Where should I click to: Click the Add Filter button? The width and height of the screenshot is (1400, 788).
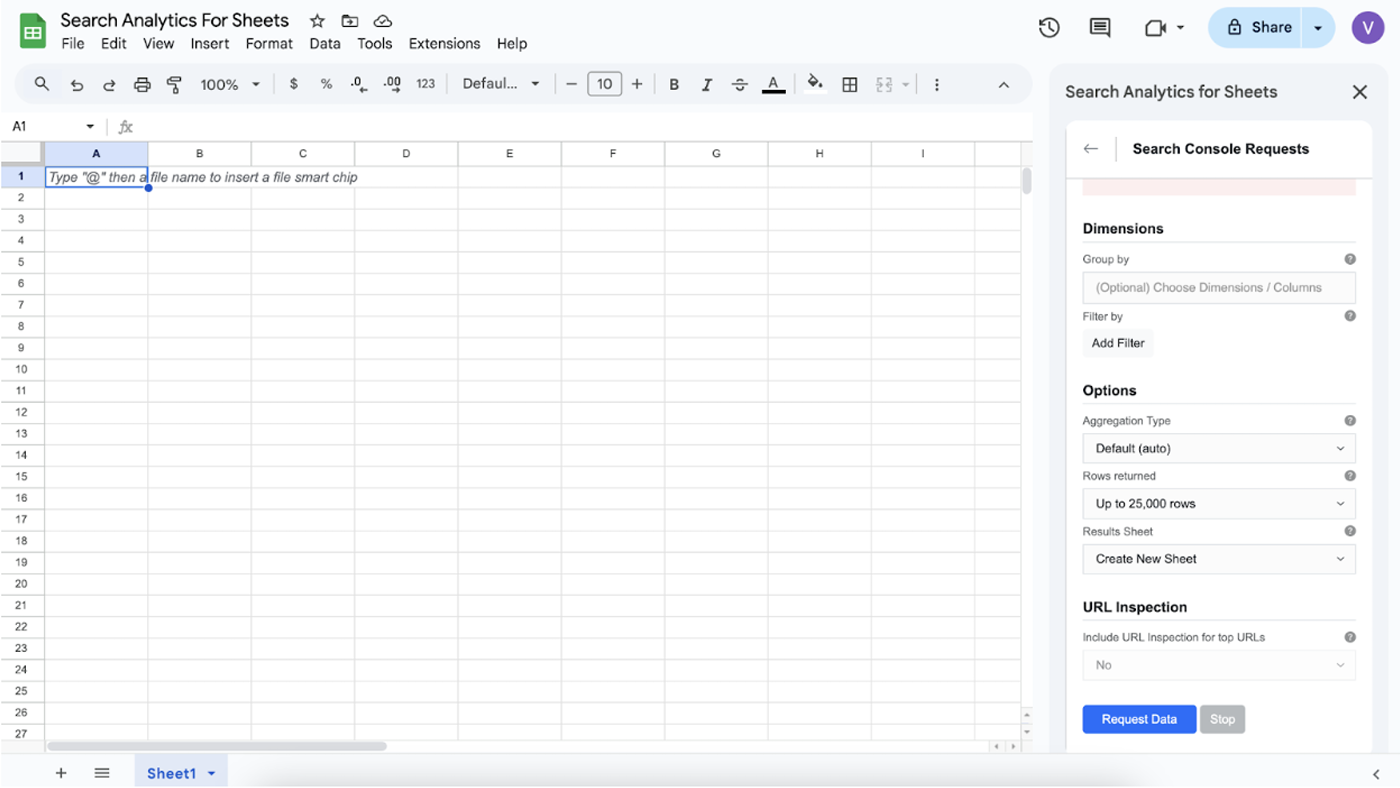(1118, 343)
